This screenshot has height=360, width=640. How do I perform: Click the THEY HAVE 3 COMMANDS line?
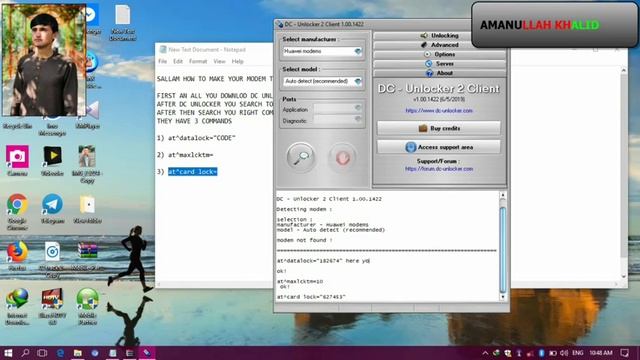coord(194,121)
